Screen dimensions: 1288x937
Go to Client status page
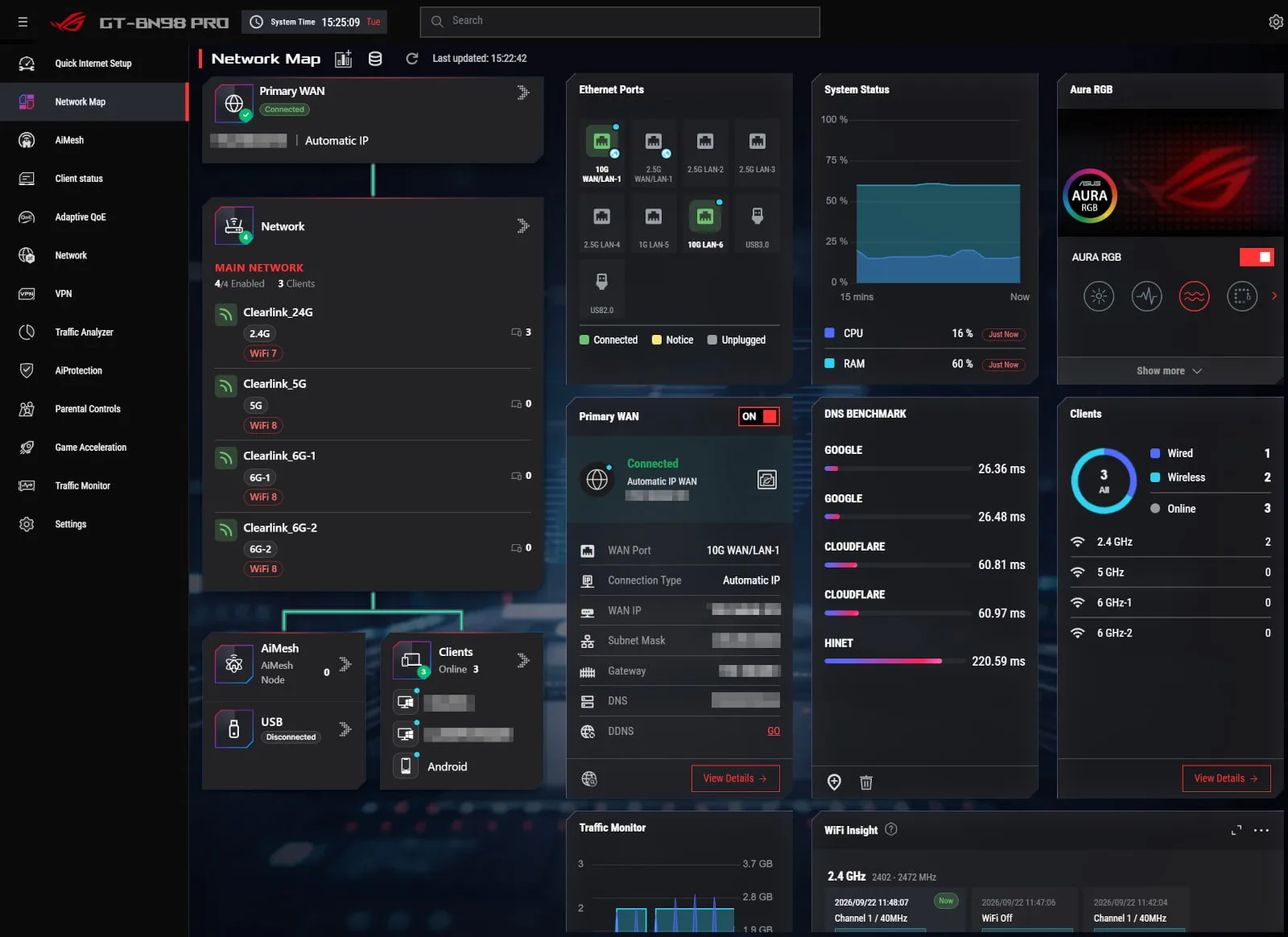(93, 179)
